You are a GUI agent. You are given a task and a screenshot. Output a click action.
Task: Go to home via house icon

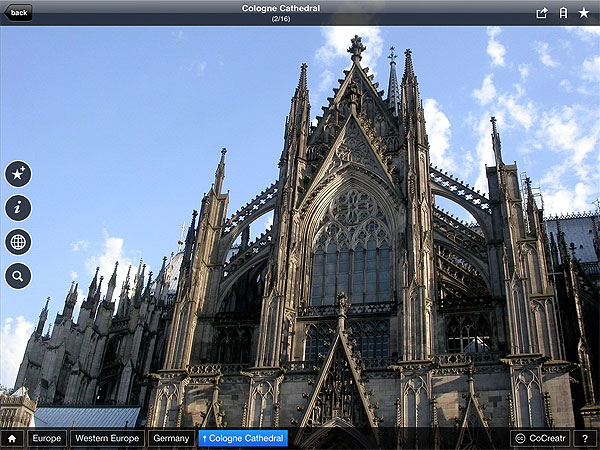click(x=13, y=438)
